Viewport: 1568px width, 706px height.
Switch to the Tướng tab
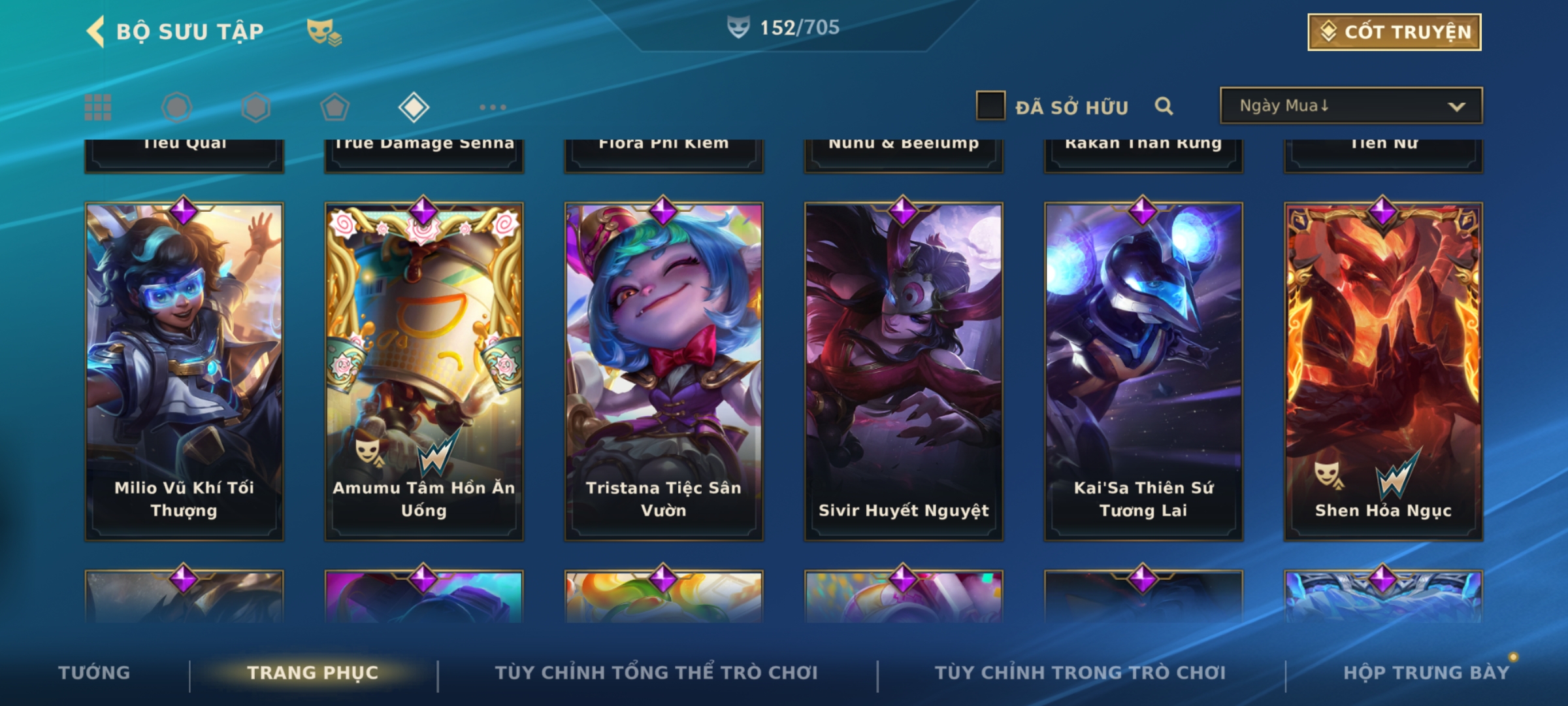coord(94,673)
